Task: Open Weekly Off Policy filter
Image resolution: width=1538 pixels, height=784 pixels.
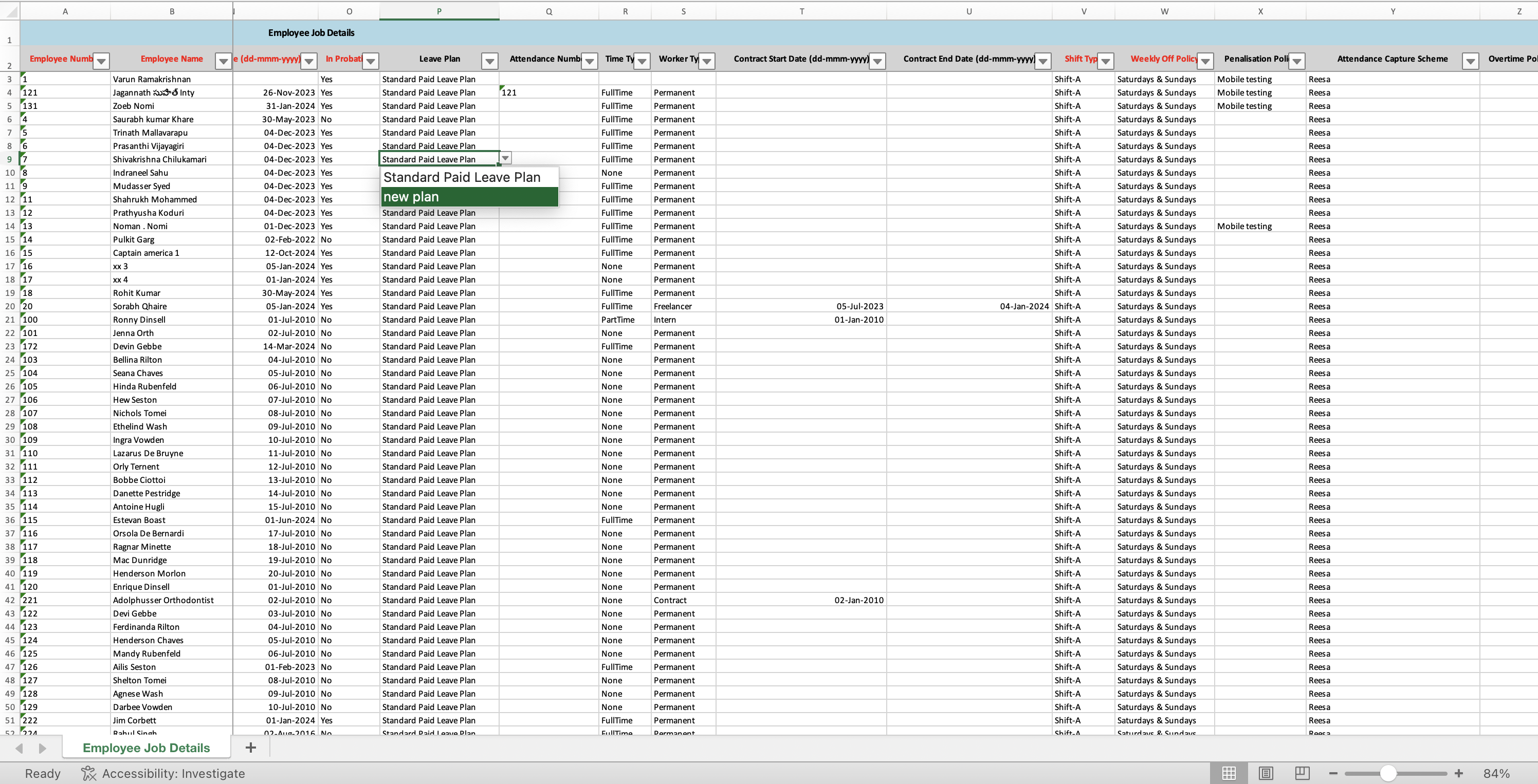Action: [x=1205, y=61]
